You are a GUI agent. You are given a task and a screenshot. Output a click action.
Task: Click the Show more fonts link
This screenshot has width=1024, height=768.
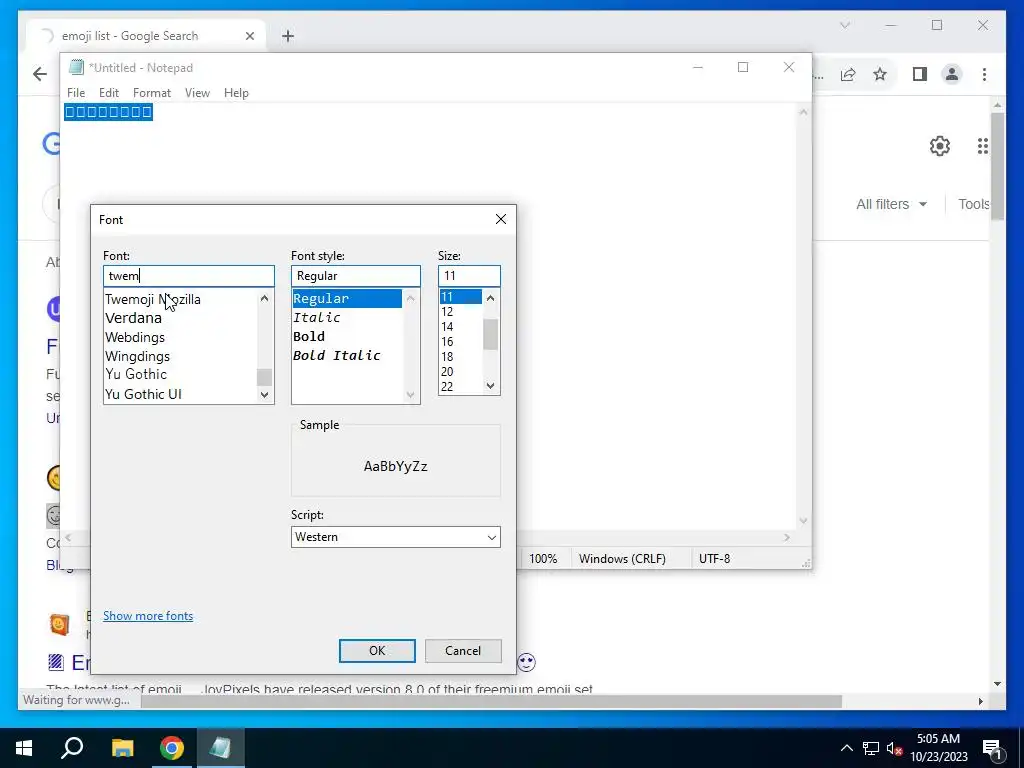148,616
